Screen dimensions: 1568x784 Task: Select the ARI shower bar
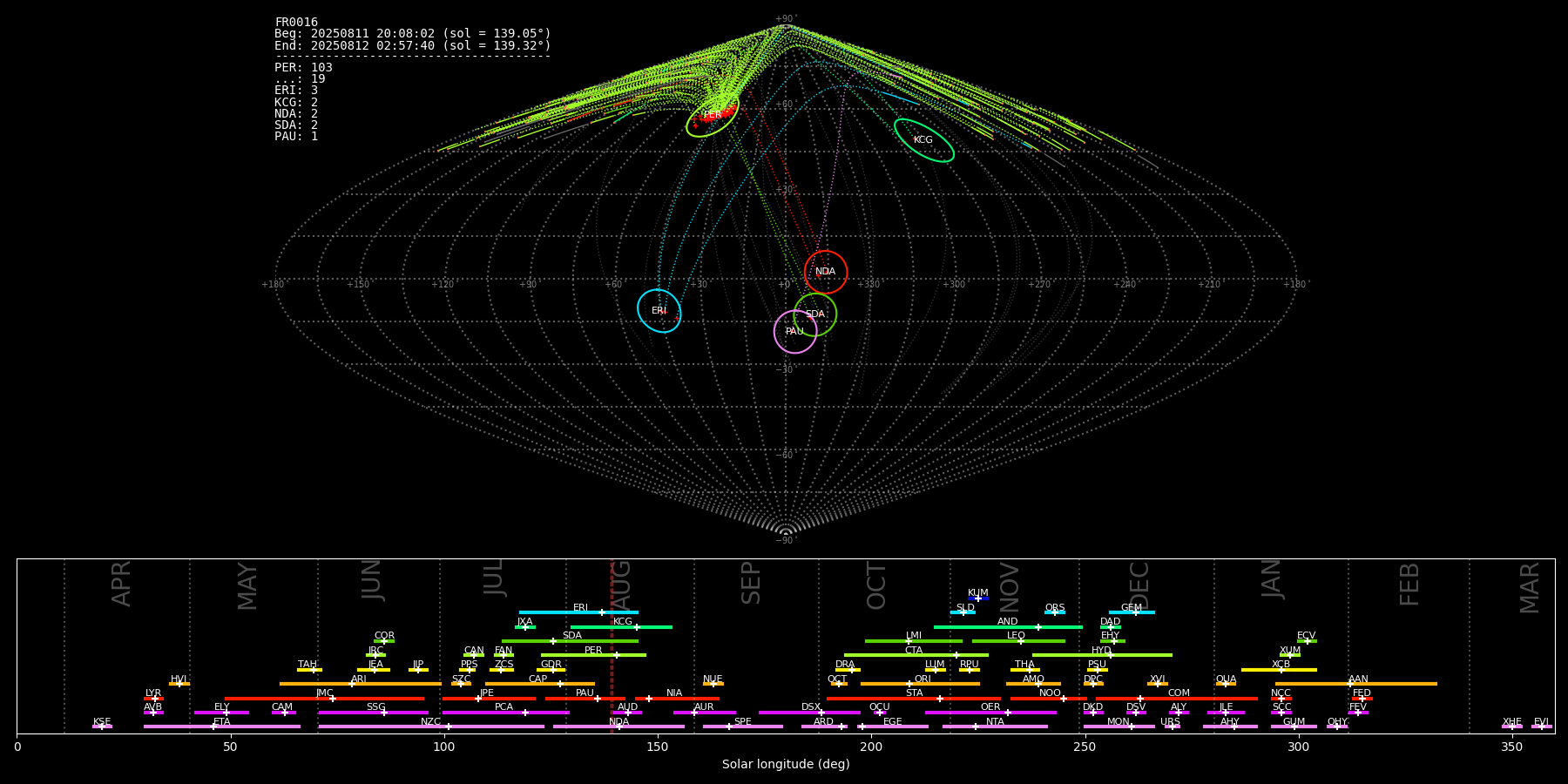[361, 684]
